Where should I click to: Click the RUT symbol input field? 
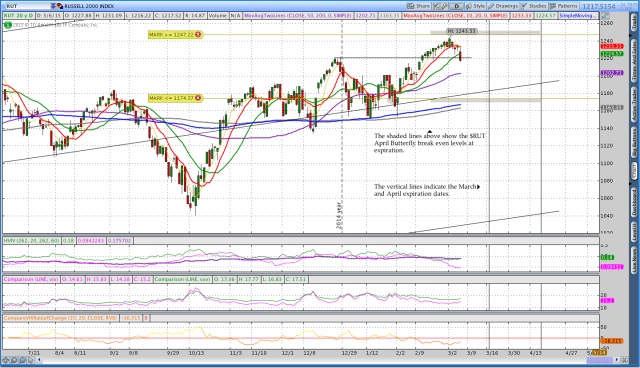point(27,6)
